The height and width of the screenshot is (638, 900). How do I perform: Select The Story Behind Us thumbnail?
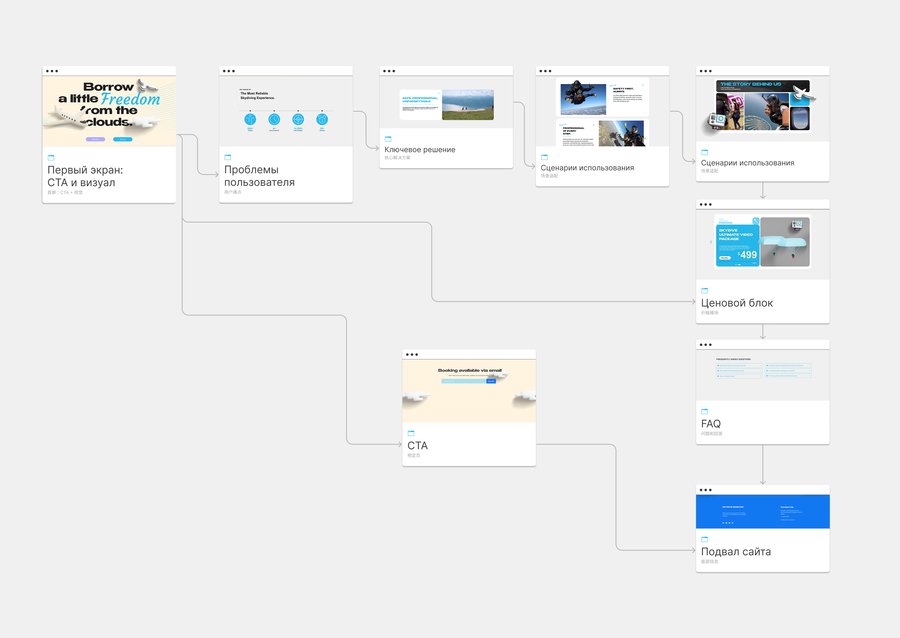coord(762,109)
